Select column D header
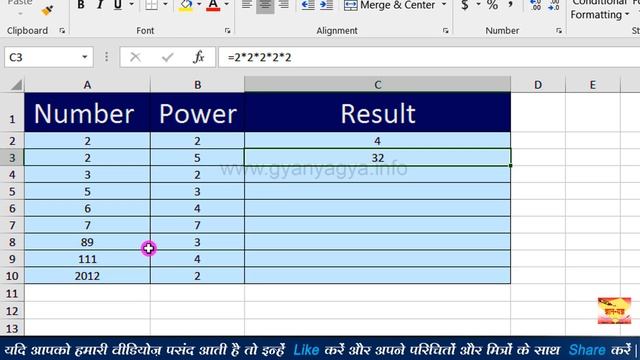640x360 pixels. 538,84
